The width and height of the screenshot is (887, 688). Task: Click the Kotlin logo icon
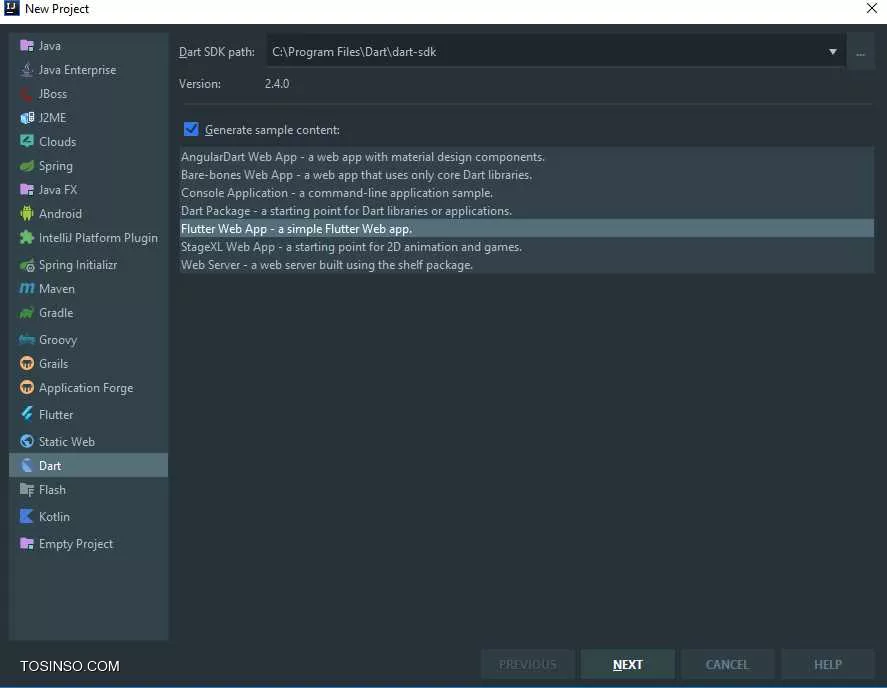pos(27,517)
